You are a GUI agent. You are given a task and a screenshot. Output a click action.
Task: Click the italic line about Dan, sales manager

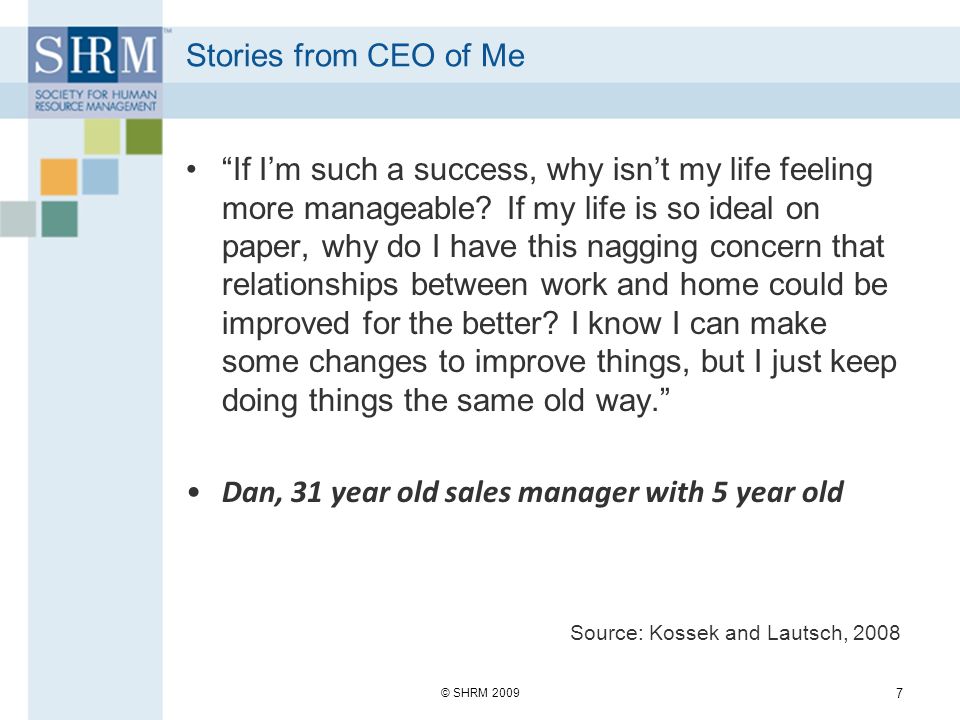click(x=533, y=492)
